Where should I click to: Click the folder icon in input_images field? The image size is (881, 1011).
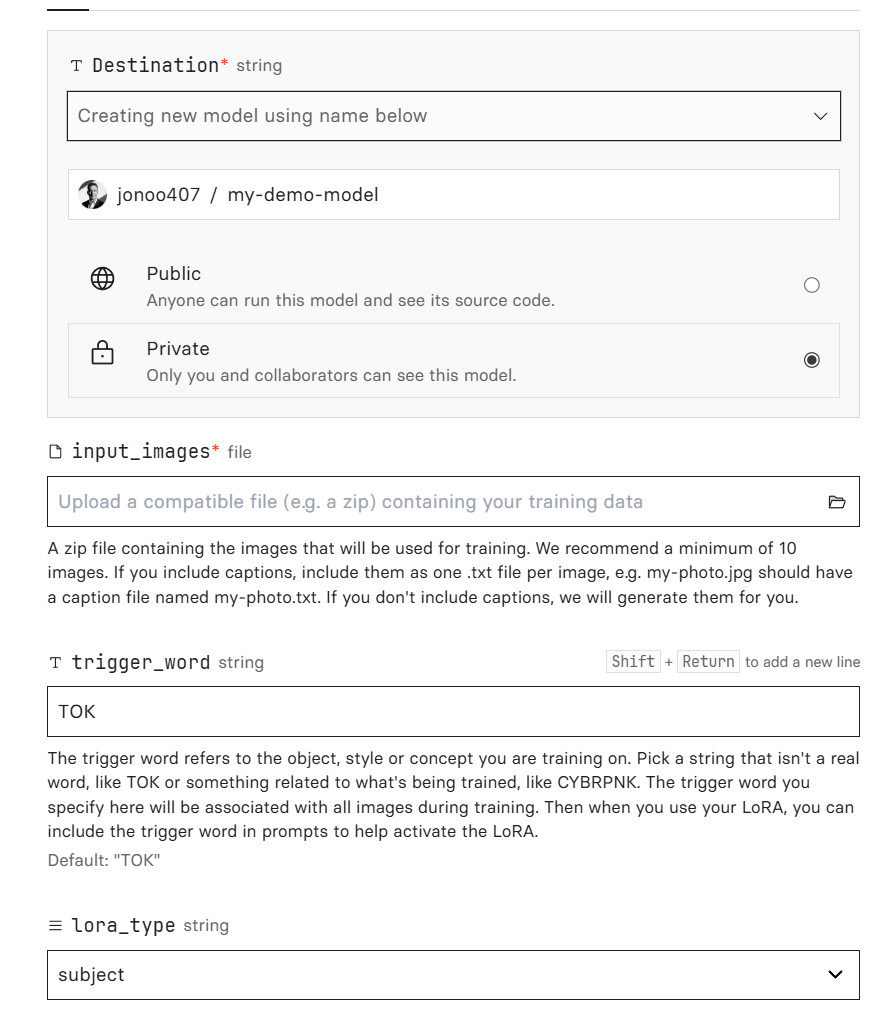coord(837,502)
